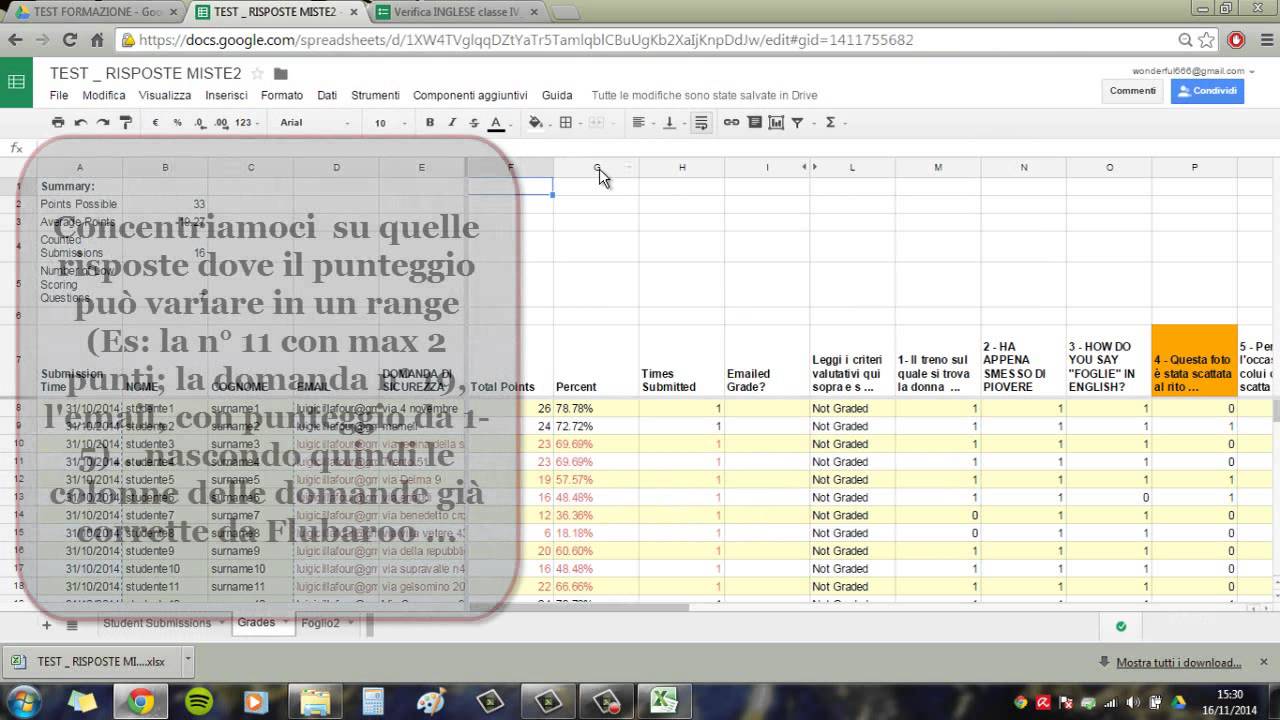Open the Formato menu

click(282, 95)
